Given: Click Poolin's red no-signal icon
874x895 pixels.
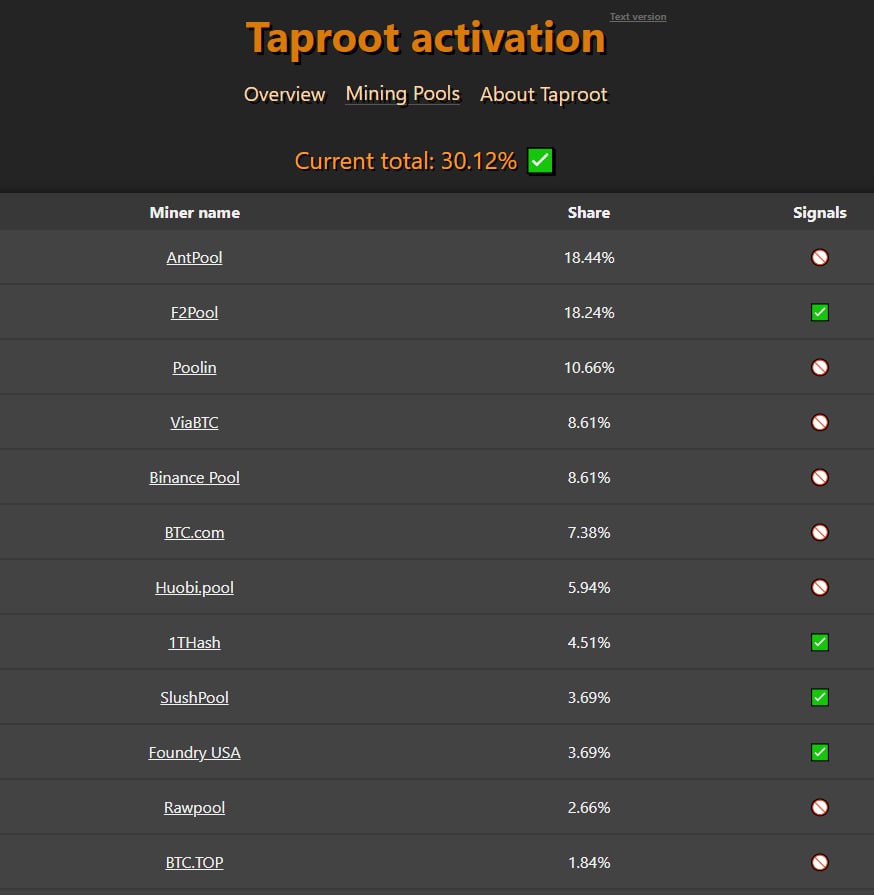Looking at the screenshot, I should point(820,368).
